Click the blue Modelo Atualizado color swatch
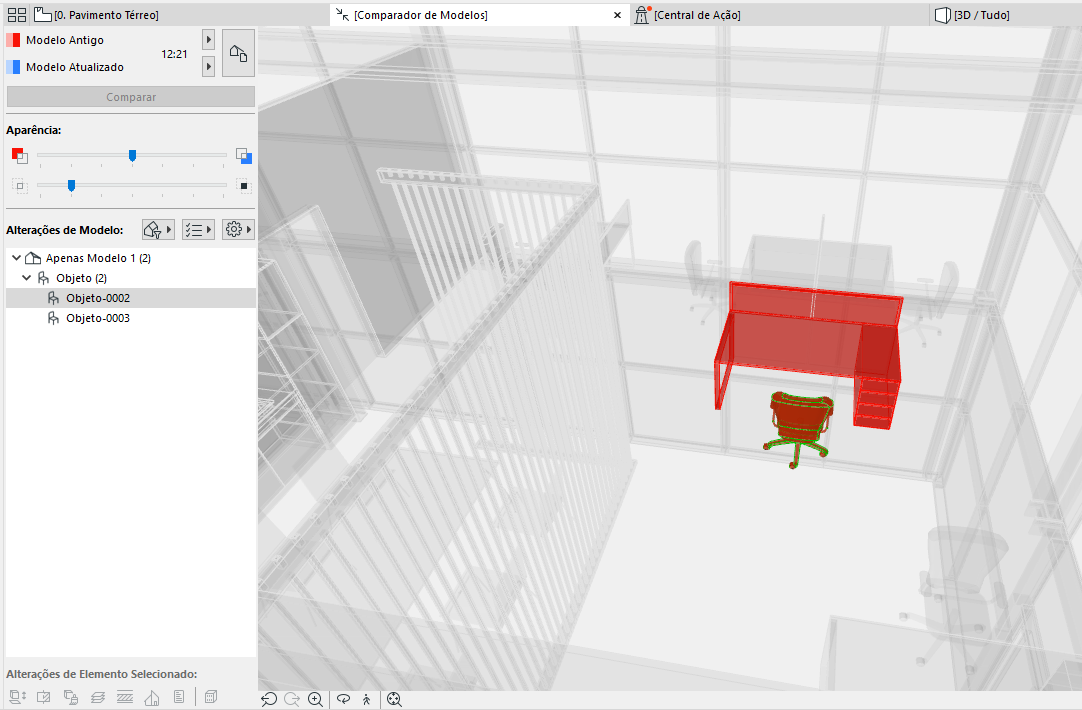1082x710 pixels. coord(13,67)
